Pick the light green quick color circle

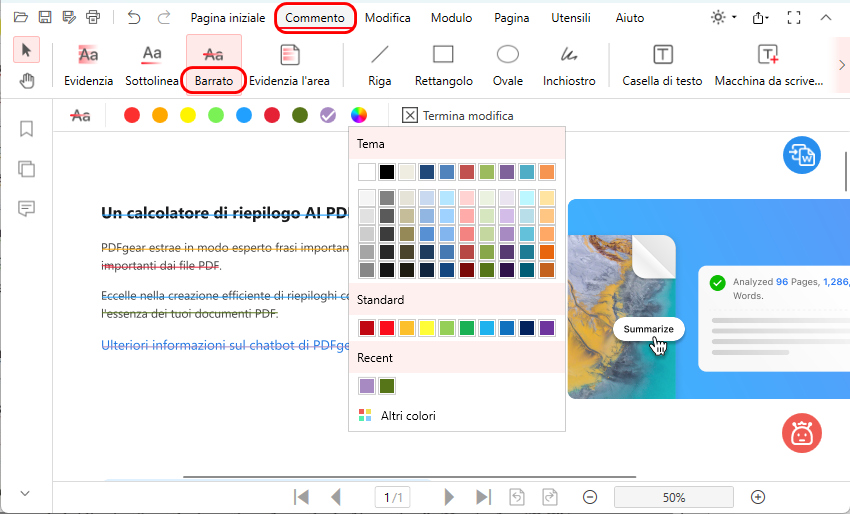tap(216, 115)
